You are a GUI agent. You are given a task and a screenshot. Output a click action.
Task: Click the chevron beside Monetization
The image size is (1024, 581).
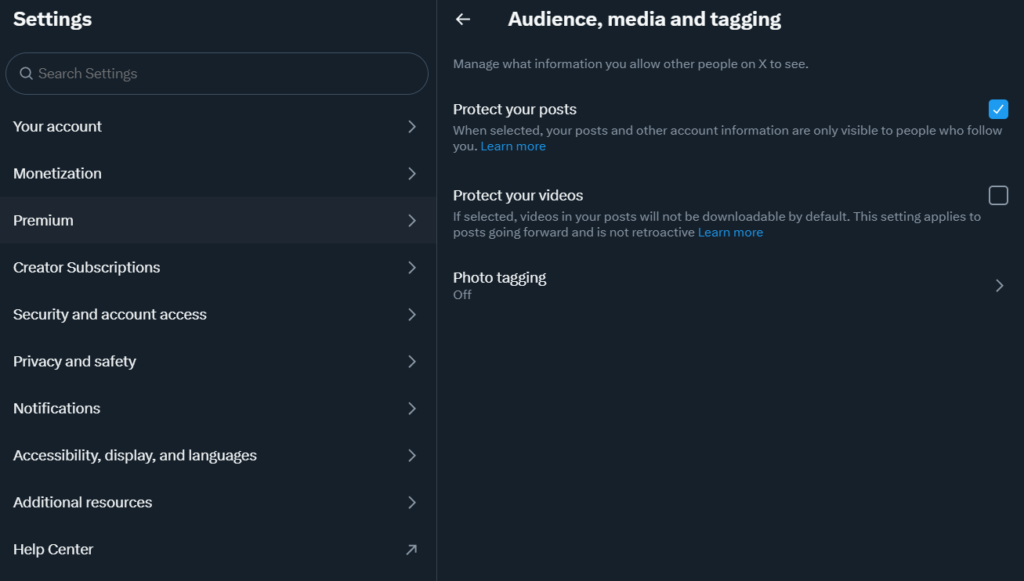[x=412, y=174]
